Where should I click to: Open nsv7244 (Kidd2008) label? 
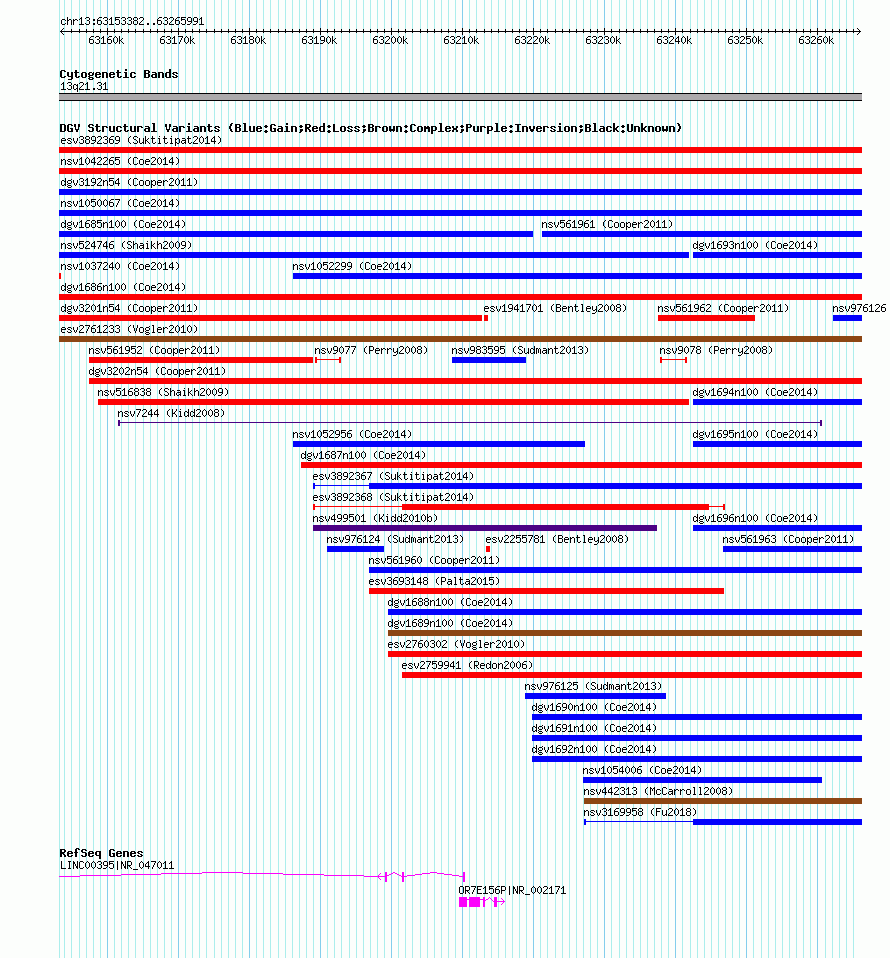[171, 413]
